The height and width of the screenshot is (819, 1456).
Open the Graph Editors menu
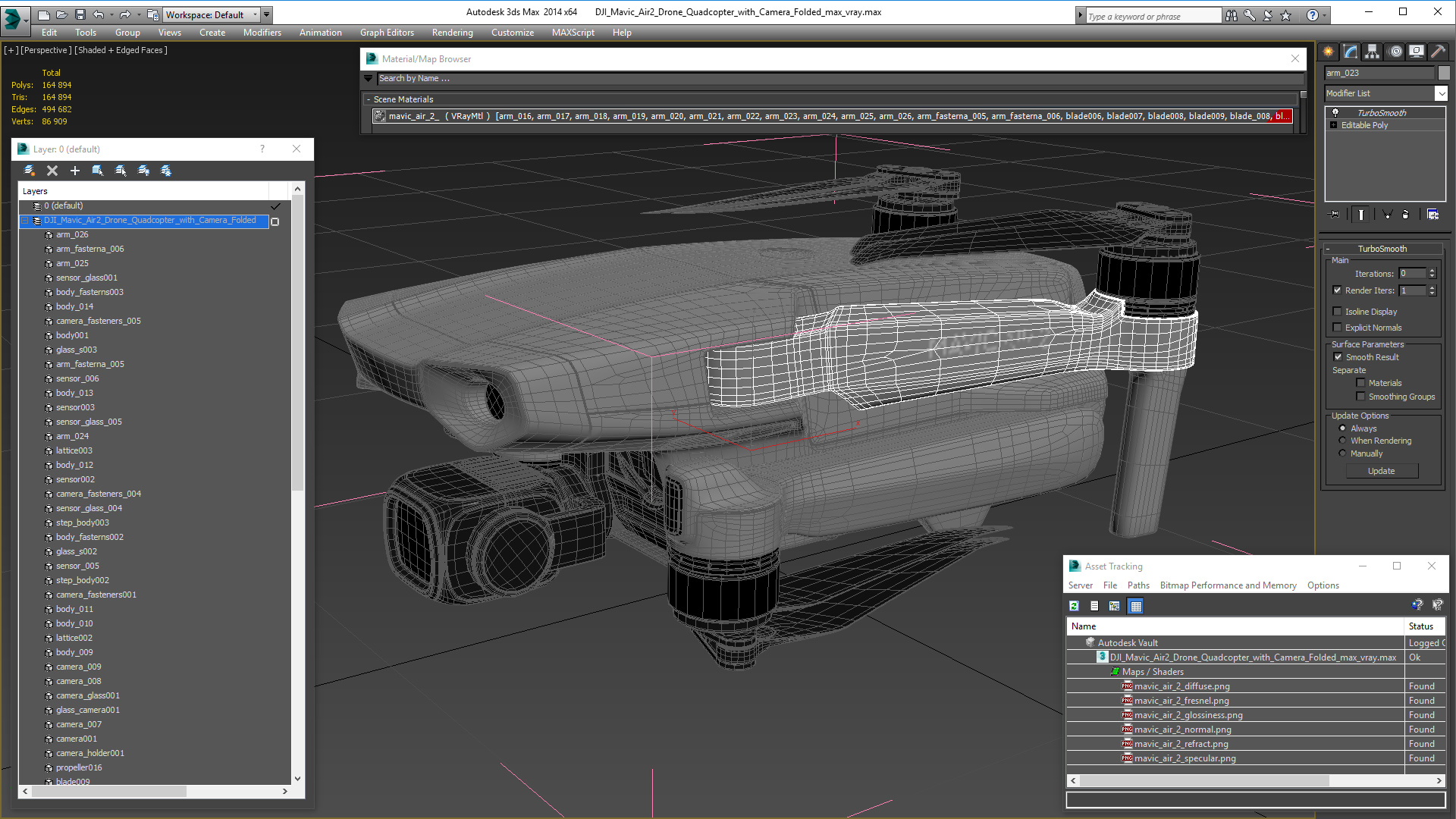point(387,33)
